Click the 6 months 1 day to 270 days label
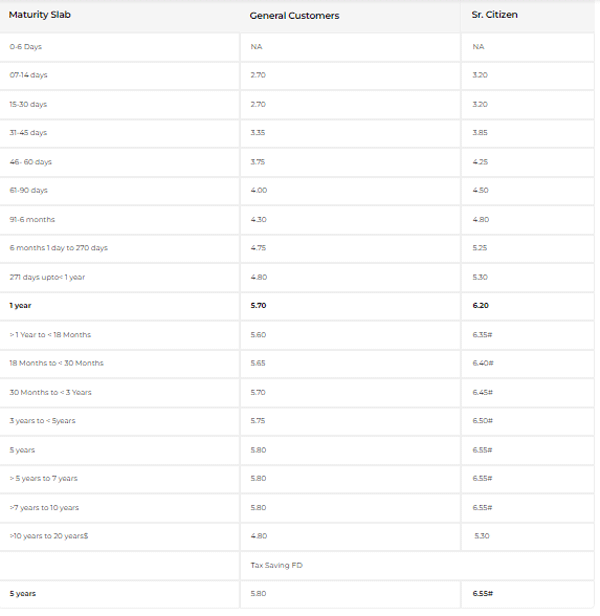600x616 pixels. [58, 248]
